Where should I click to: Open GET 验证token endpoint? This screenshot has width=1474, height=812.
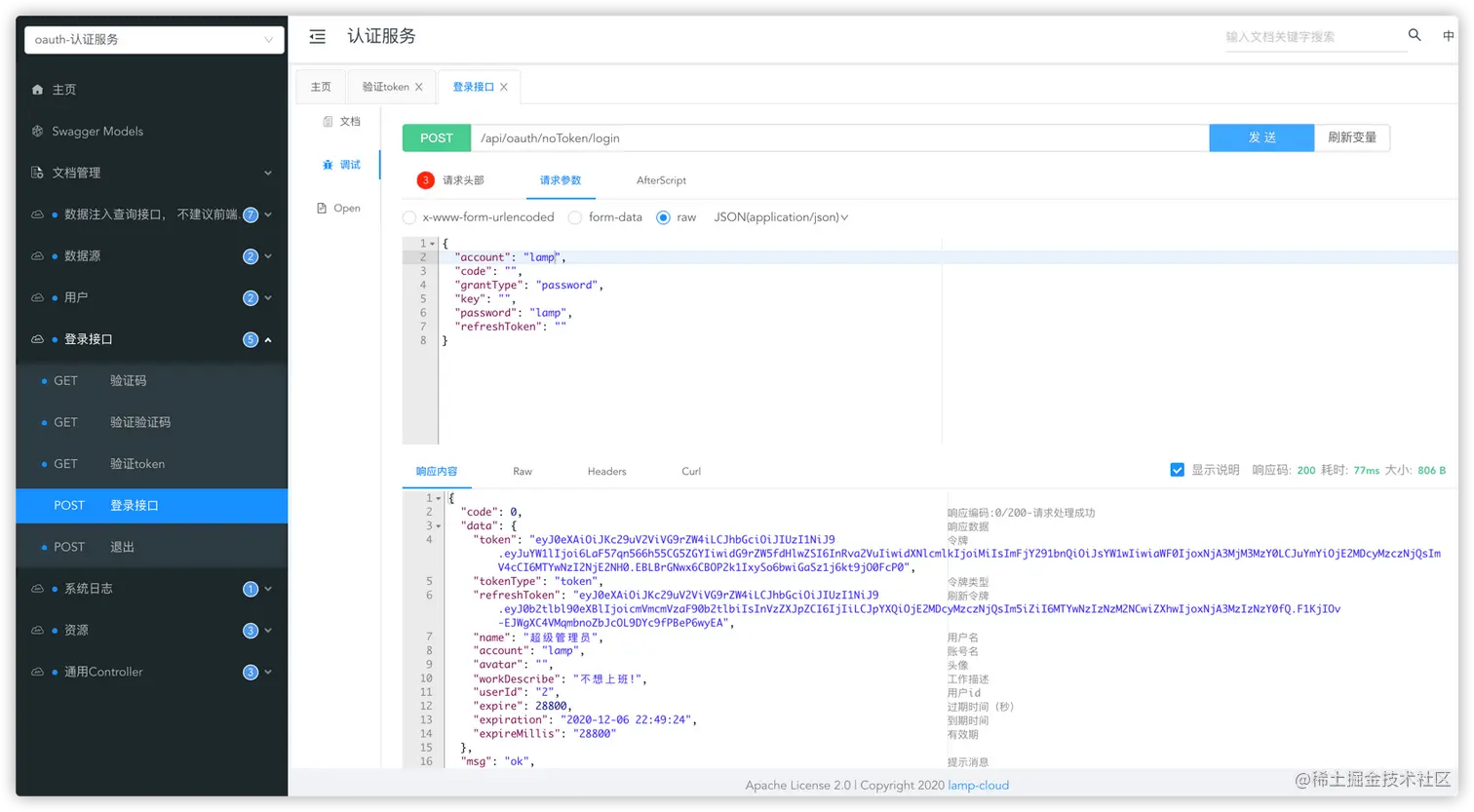pos(152,464)
